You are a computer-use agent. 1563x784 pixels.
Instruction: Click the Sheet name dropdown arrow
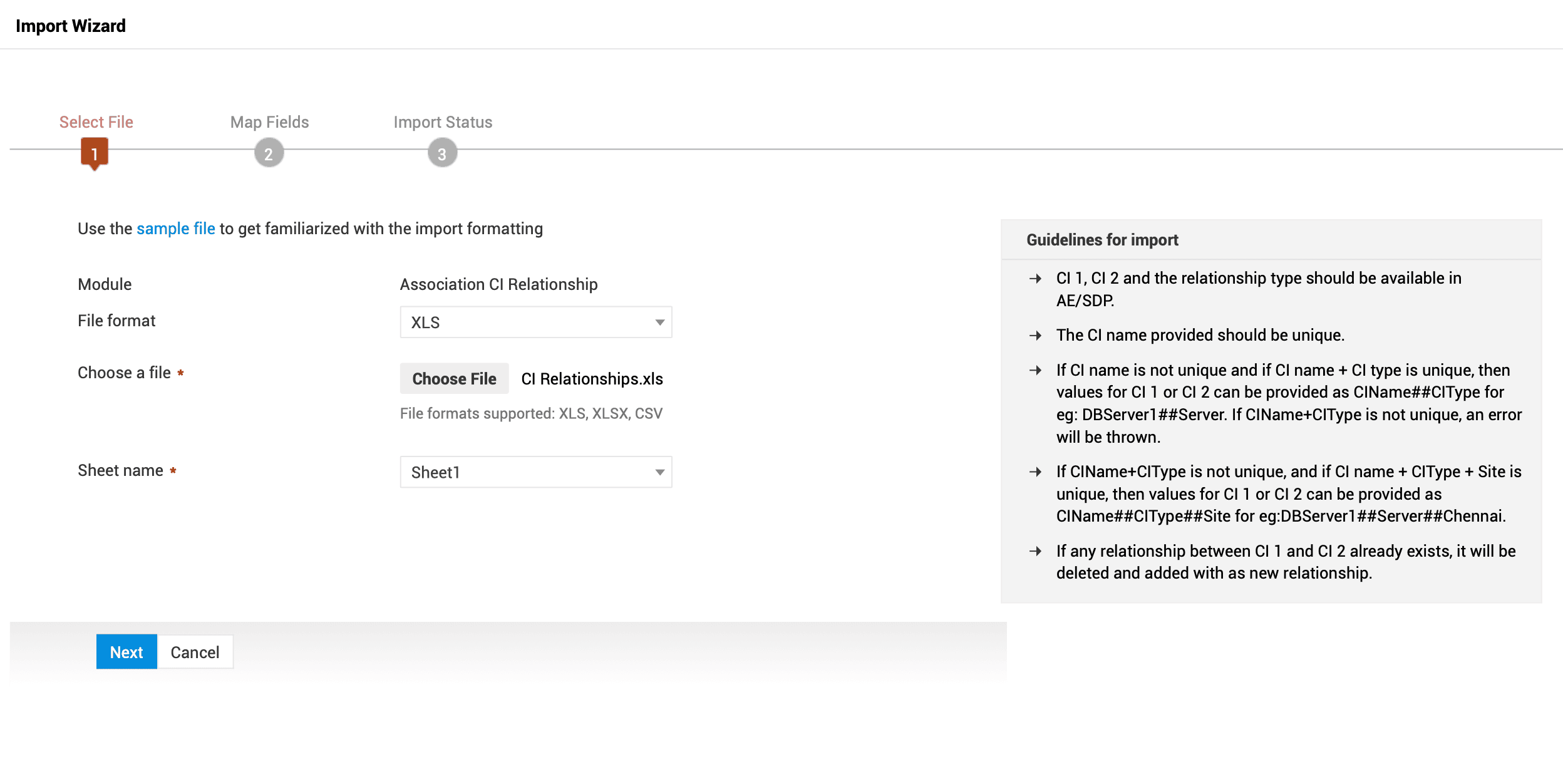[x=659, y=472]
